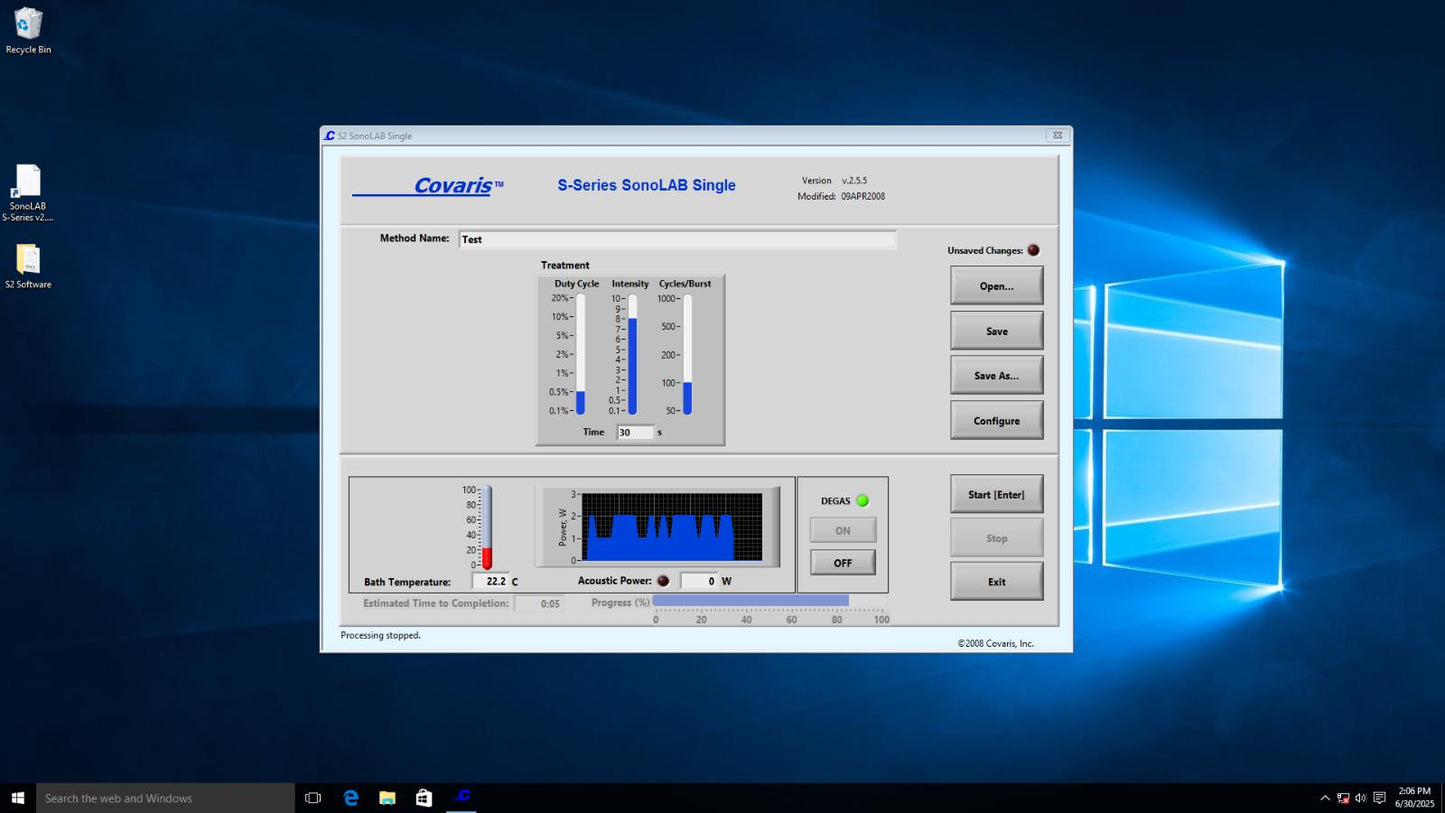This screenshot has width=1445, height=813.
Task: Click the Open... button
Action: pos(996,286)
